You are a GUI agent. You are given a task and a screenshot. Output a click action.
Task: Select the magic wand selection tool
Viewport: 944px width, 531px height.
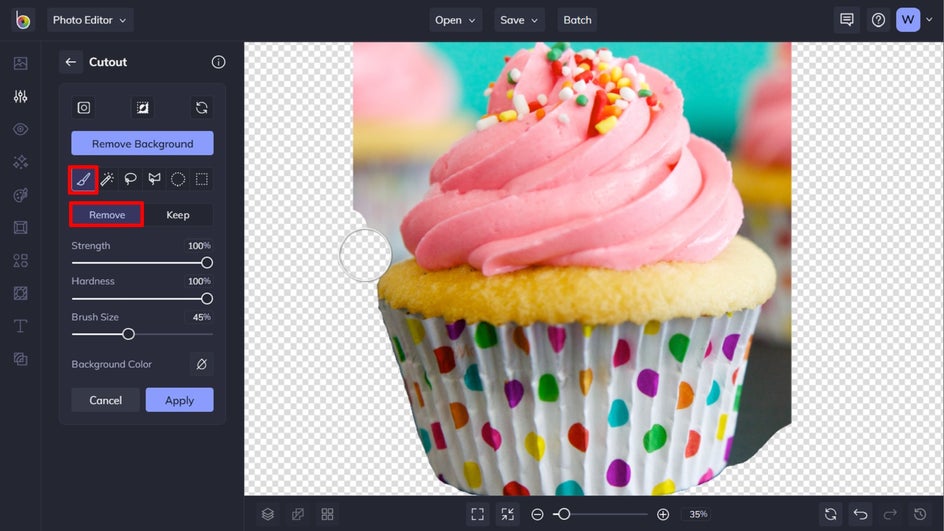tap(107, 179)
